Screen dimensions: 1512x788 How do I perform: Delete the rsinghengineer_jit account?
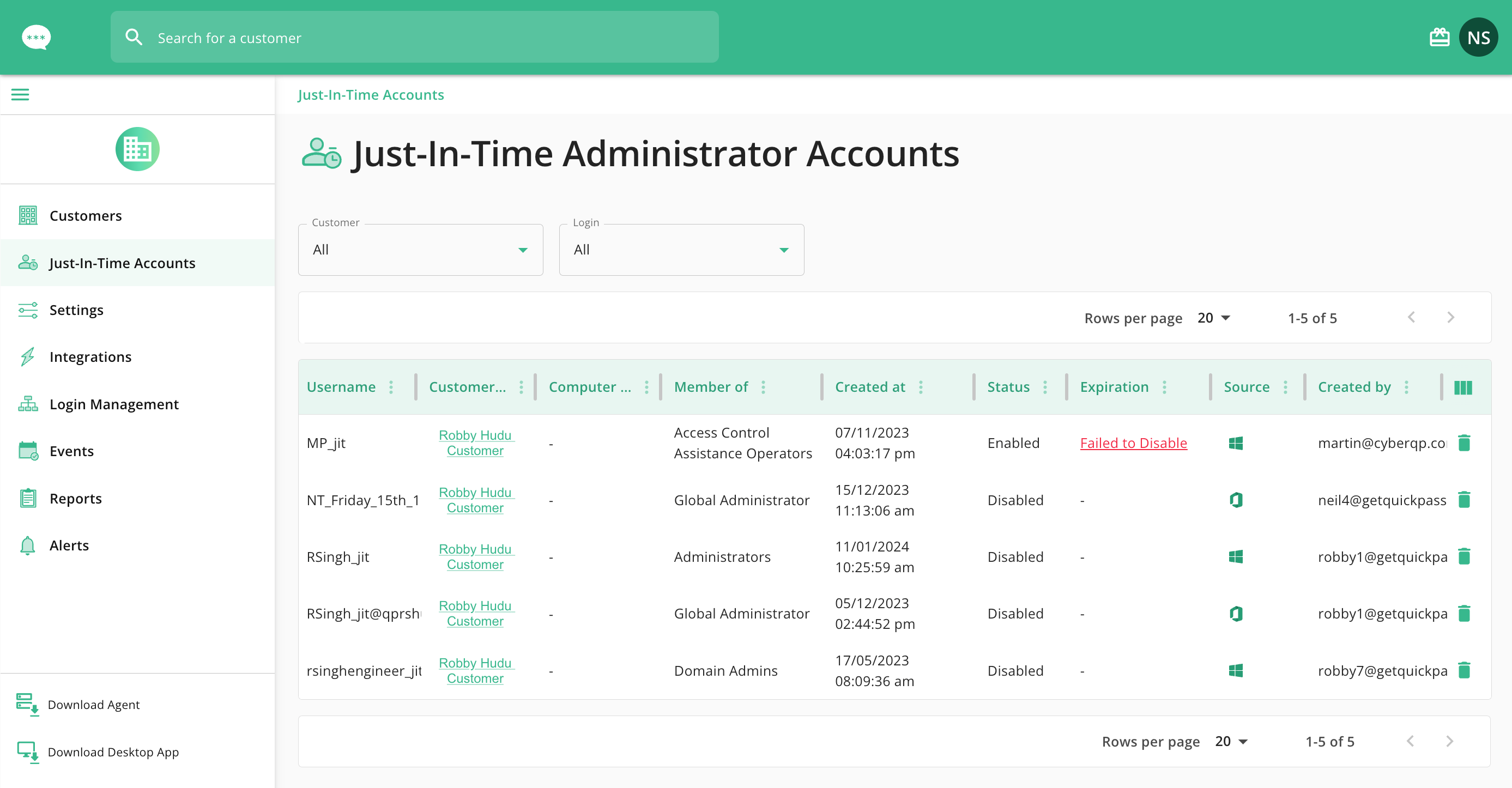pos(1464,670)
